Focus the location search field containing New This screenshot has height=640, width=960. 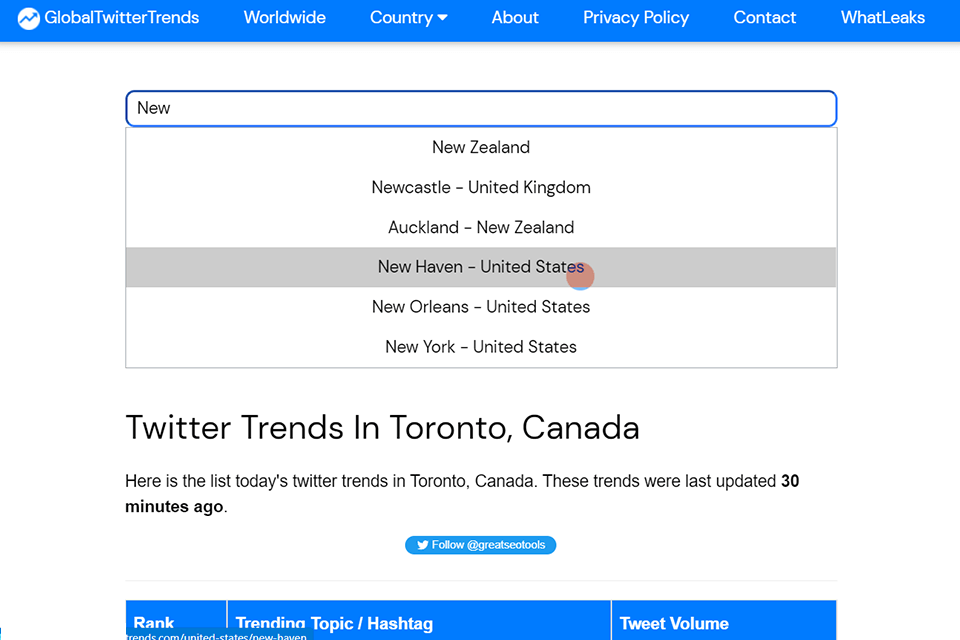[x=481, y=108]
